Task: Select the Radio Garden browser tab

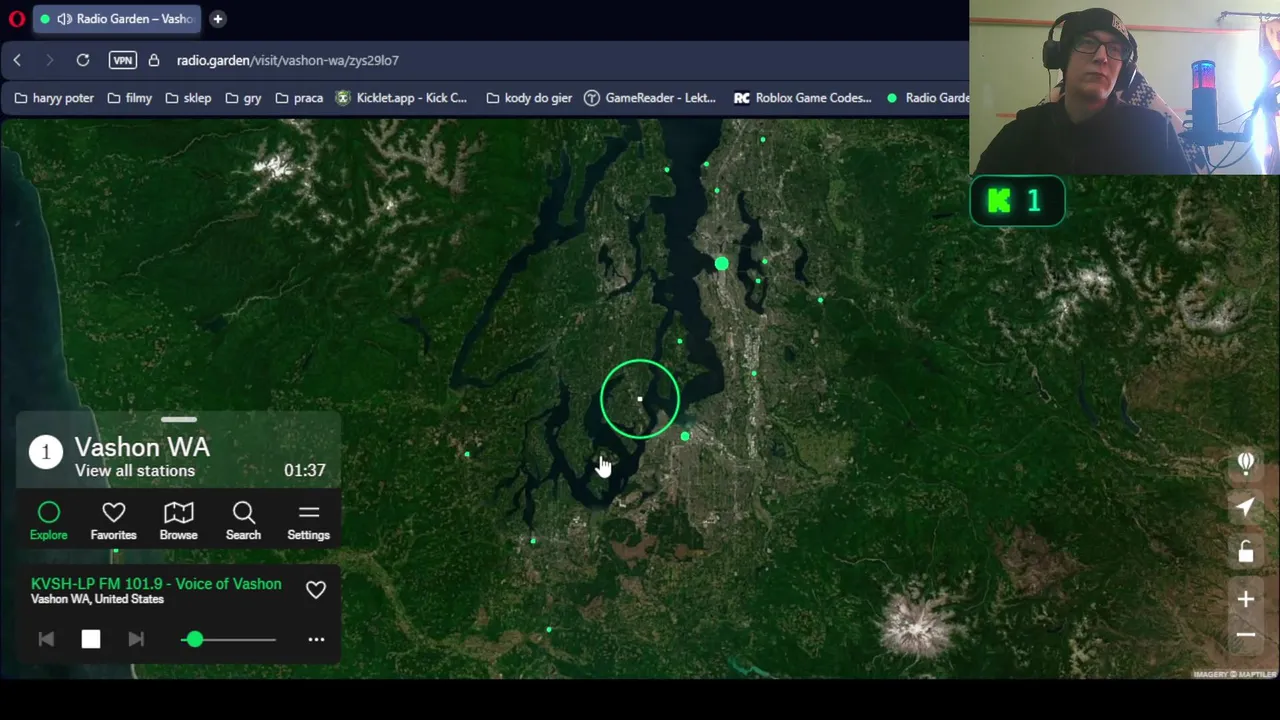Action: click(117, 19)
